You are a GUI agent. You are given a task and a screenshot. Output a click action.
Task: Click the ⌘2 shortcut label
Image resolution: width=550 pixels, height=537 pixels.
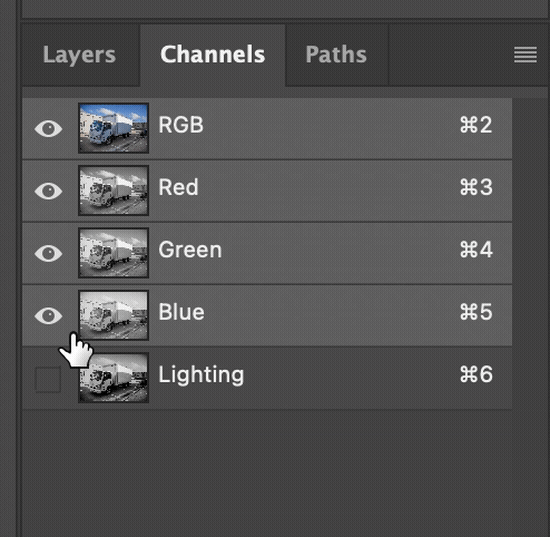click(x=476, y=125)
